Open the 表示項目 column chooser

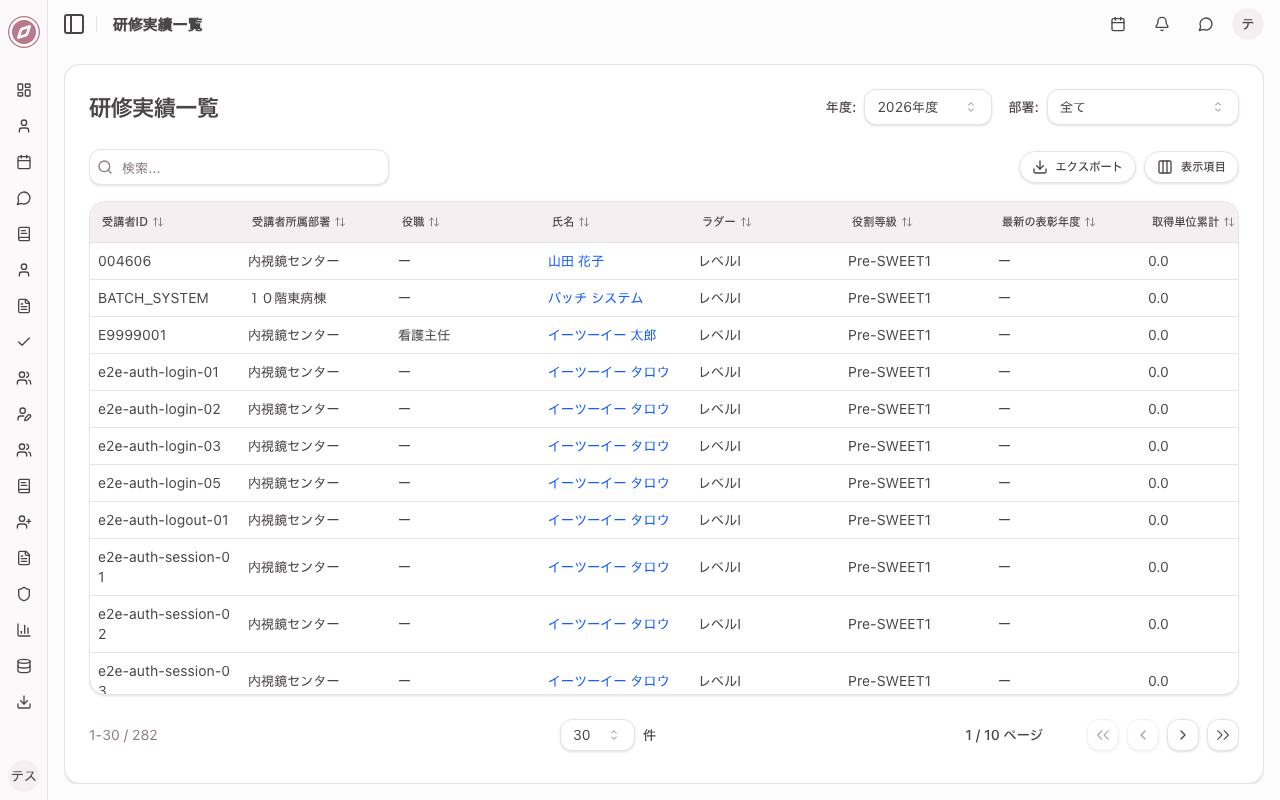coord(1191,167)
